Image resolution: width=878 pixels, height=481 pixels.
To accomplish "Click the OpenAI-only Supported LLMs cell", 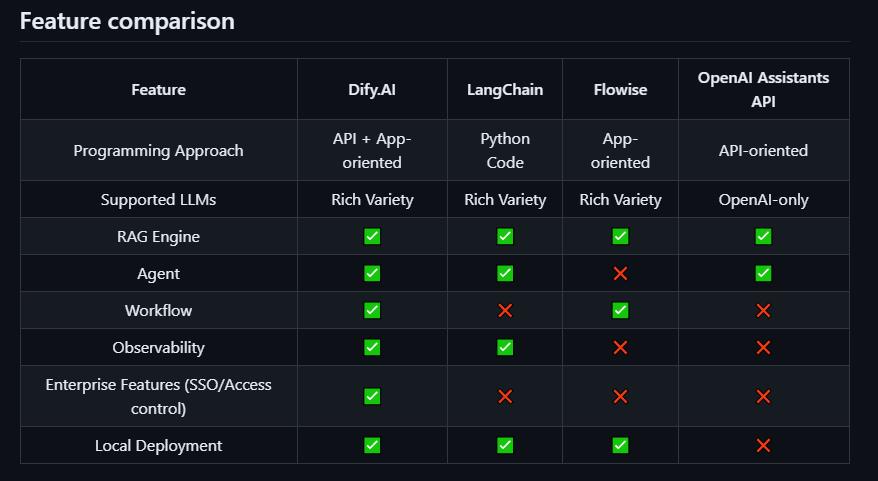I will [763, 200].
